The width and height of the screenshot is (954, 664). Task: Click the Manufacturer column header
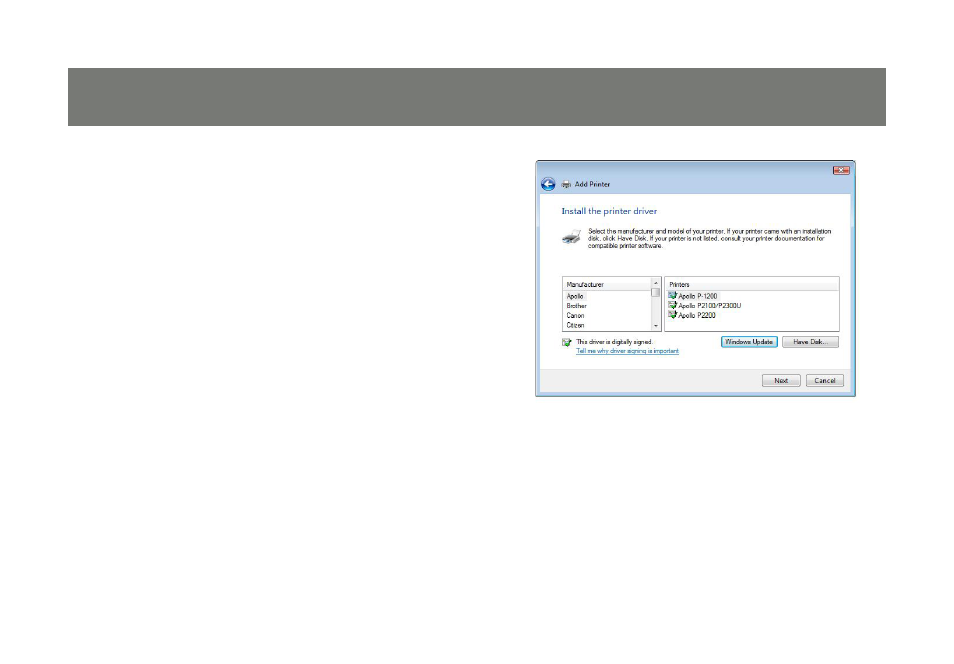(607, 284)
